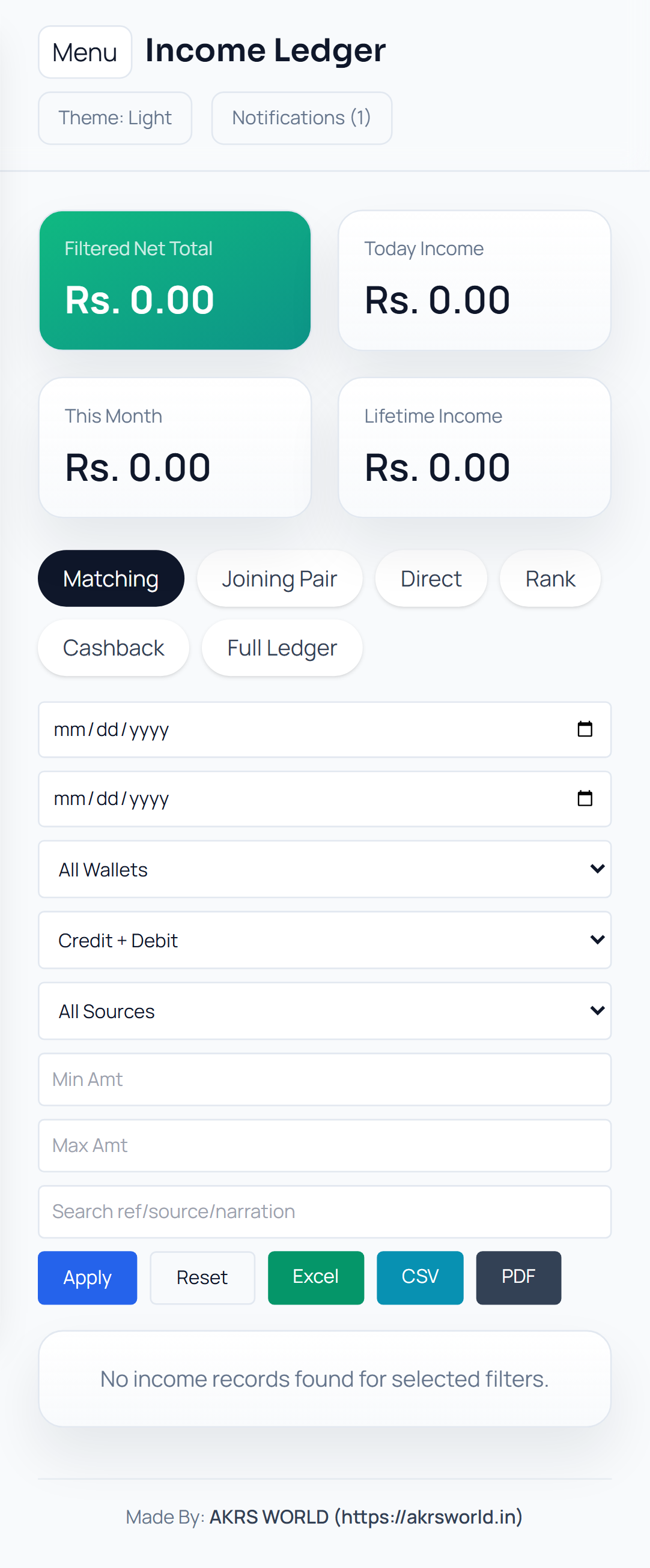Download the CSV export
The height and width of the screenshot is (1568, 650).
click(420, 1277)
